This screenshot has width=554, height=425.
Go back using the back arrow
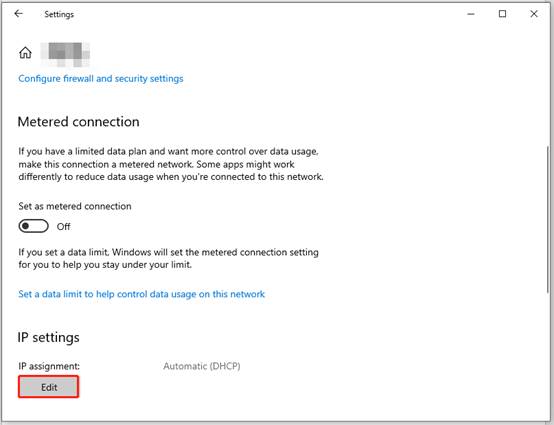[18, 14]
